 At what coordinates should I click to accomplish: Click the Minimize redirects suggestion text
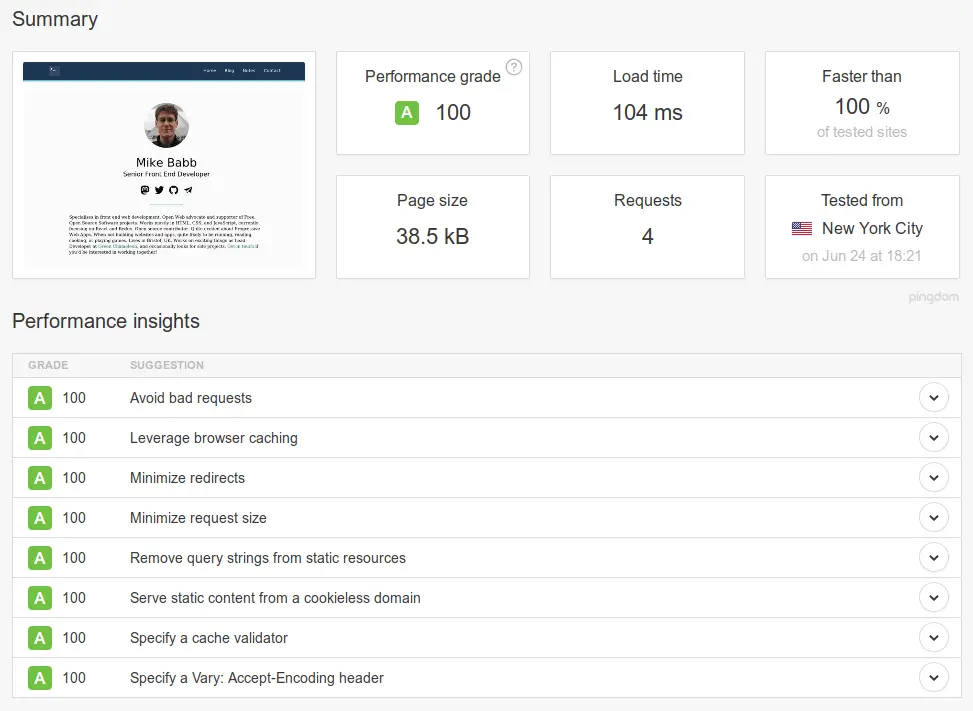pyautogui.click(x=187, y=478)
